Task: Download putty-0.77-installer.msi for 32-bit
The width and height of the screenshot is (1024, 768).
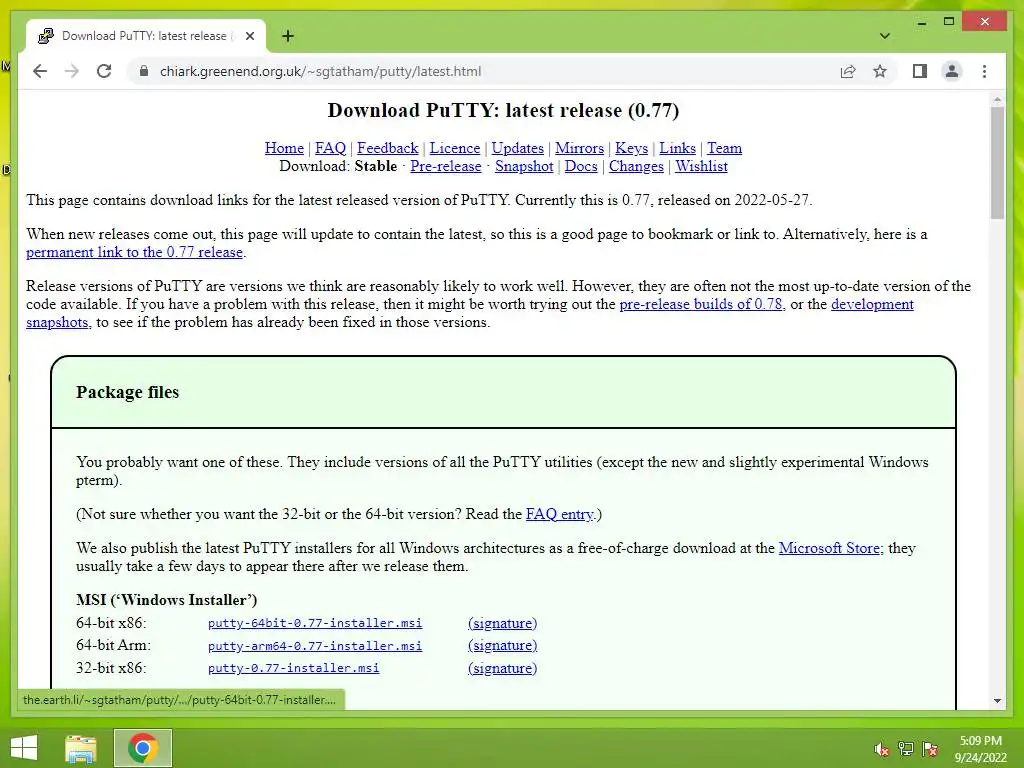Action: 293,668
